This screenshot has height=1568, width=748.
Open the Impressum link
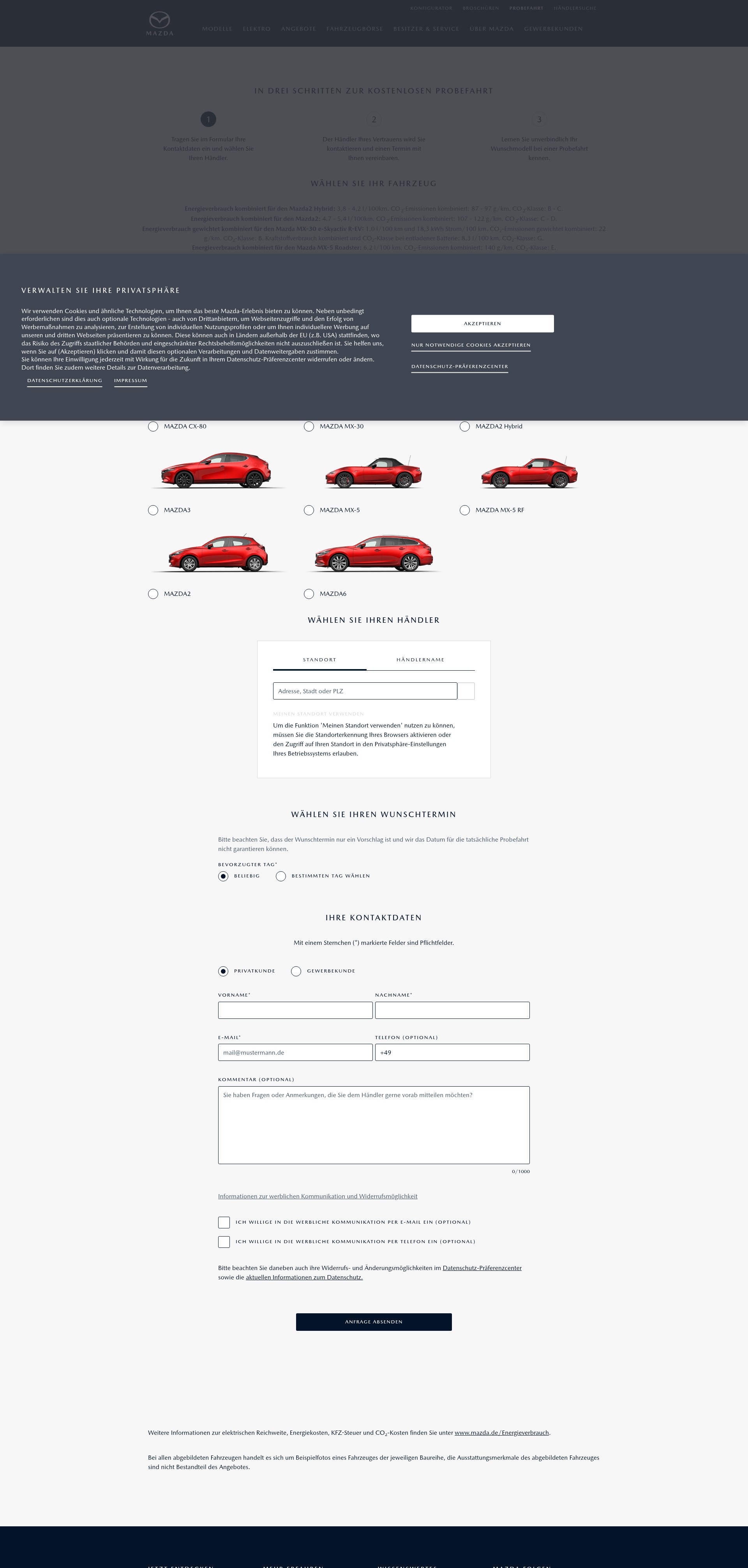point(131,381)
